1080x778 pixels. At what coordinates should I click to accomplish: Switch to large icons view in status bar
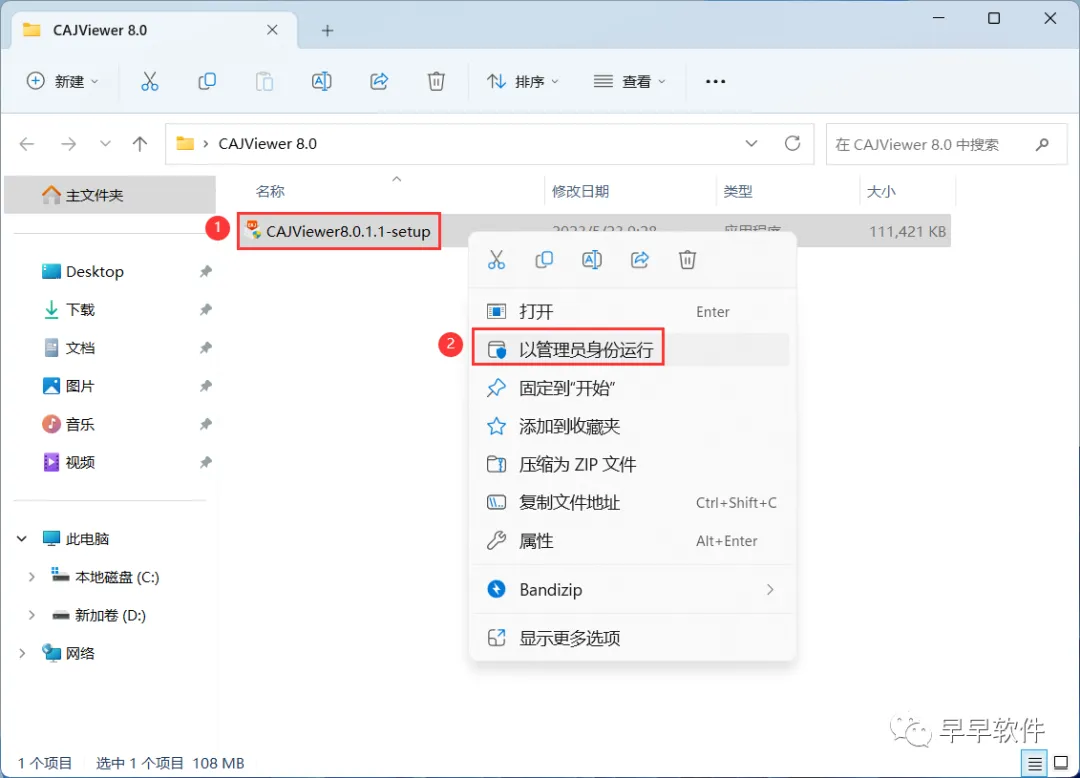(x=1061, y=763)
